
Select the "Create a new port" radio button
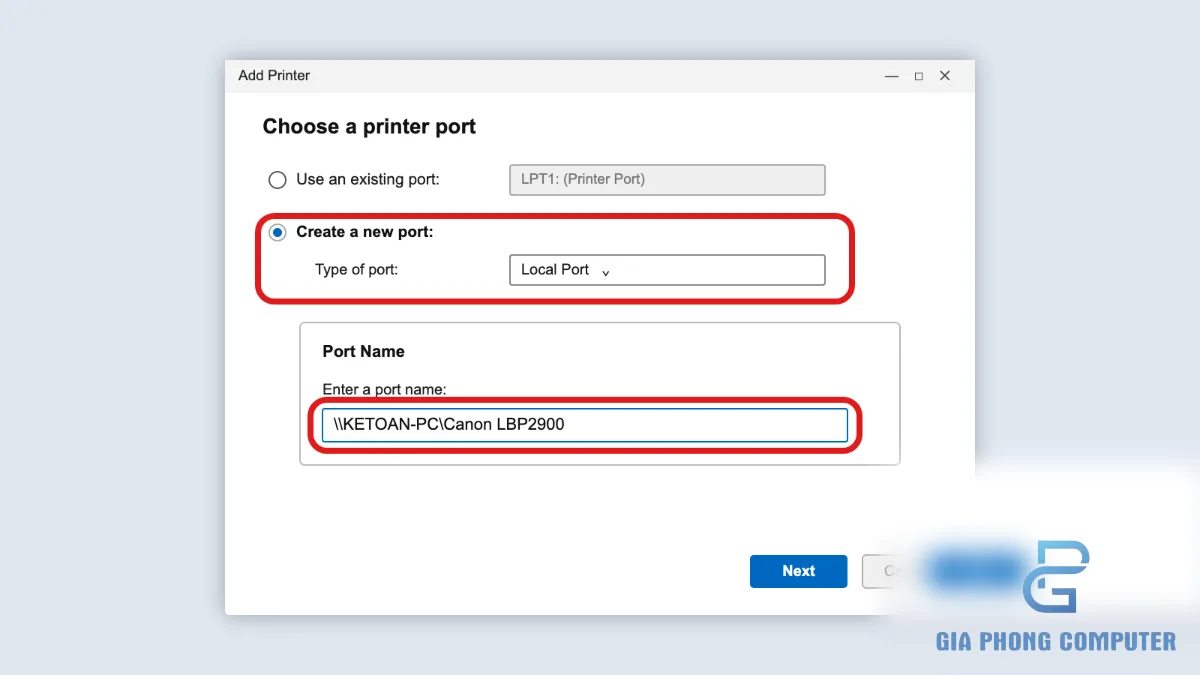[277, 232]
